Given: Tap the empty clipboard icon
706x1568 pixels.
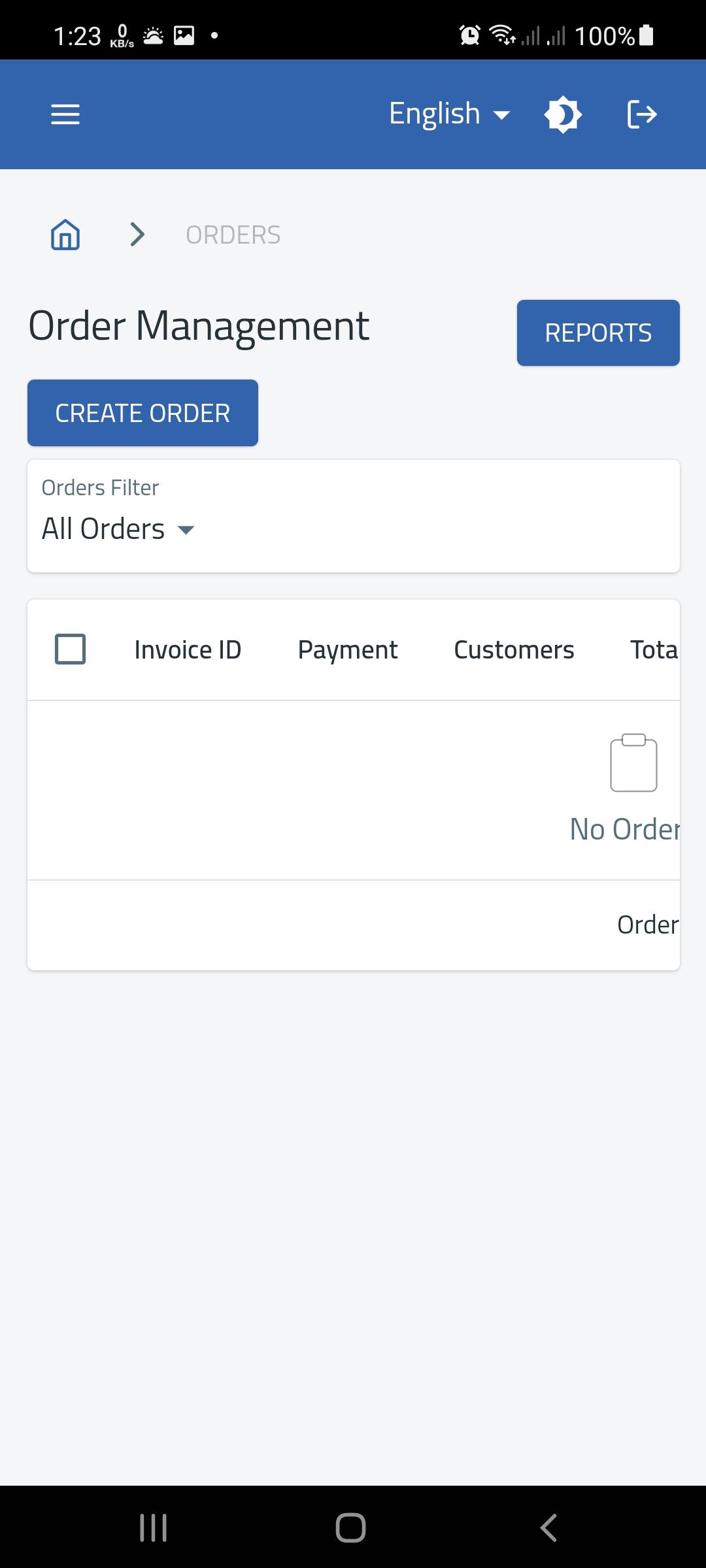Looking at the screenshot, I should click(x=633, y=762).
